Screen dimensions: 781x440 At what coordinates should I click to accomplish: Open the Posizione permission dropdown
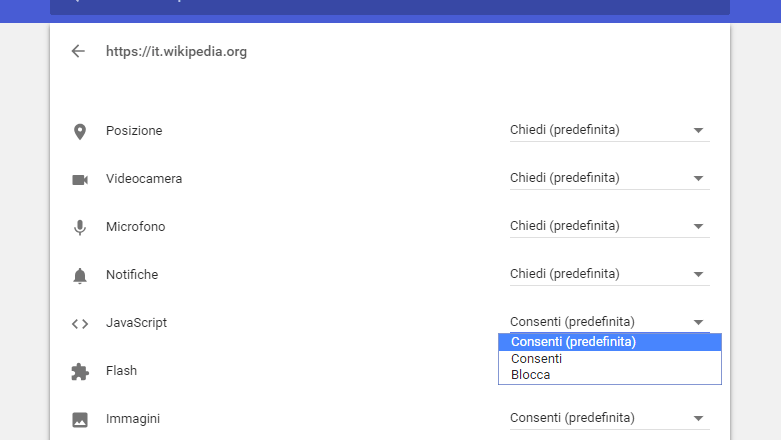[x=610, y=131]
